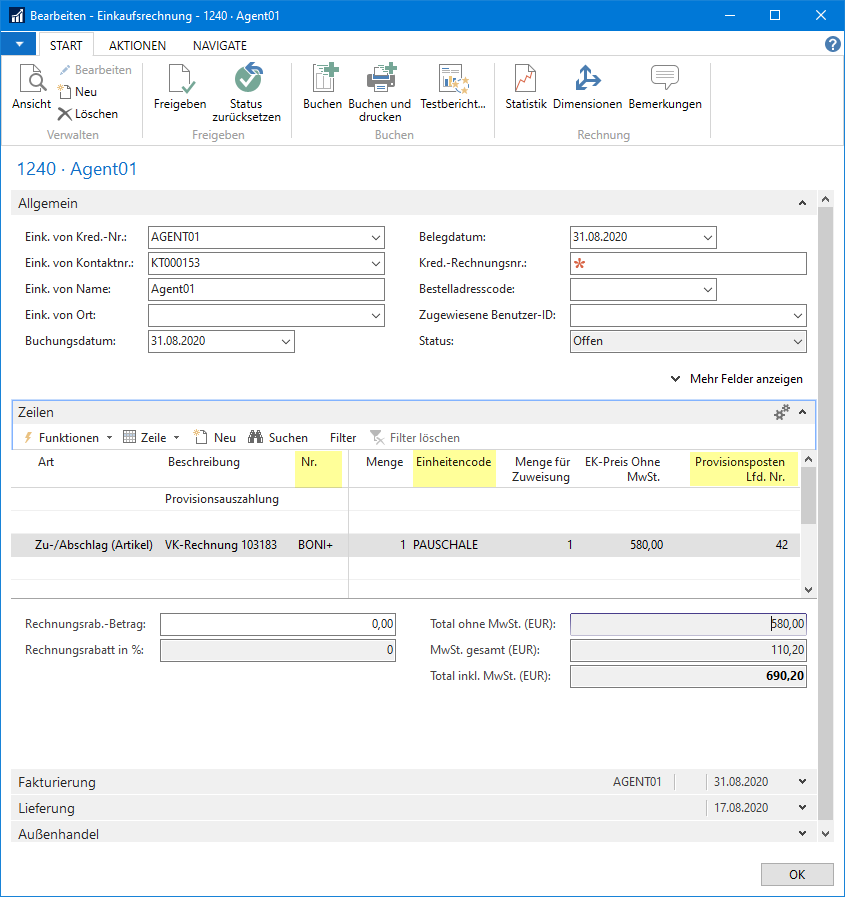
Task: Click the Kred.-Rechnungsnr. input field
Action: (688, 264)
